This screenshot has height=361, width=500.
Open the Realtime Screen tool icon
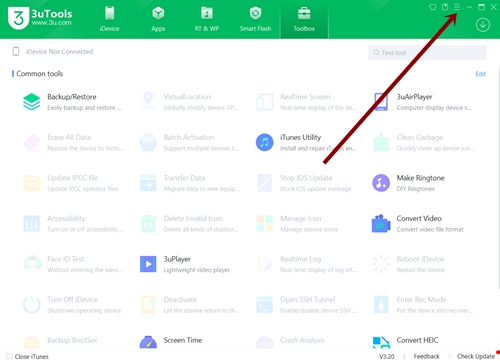point(264,102)
